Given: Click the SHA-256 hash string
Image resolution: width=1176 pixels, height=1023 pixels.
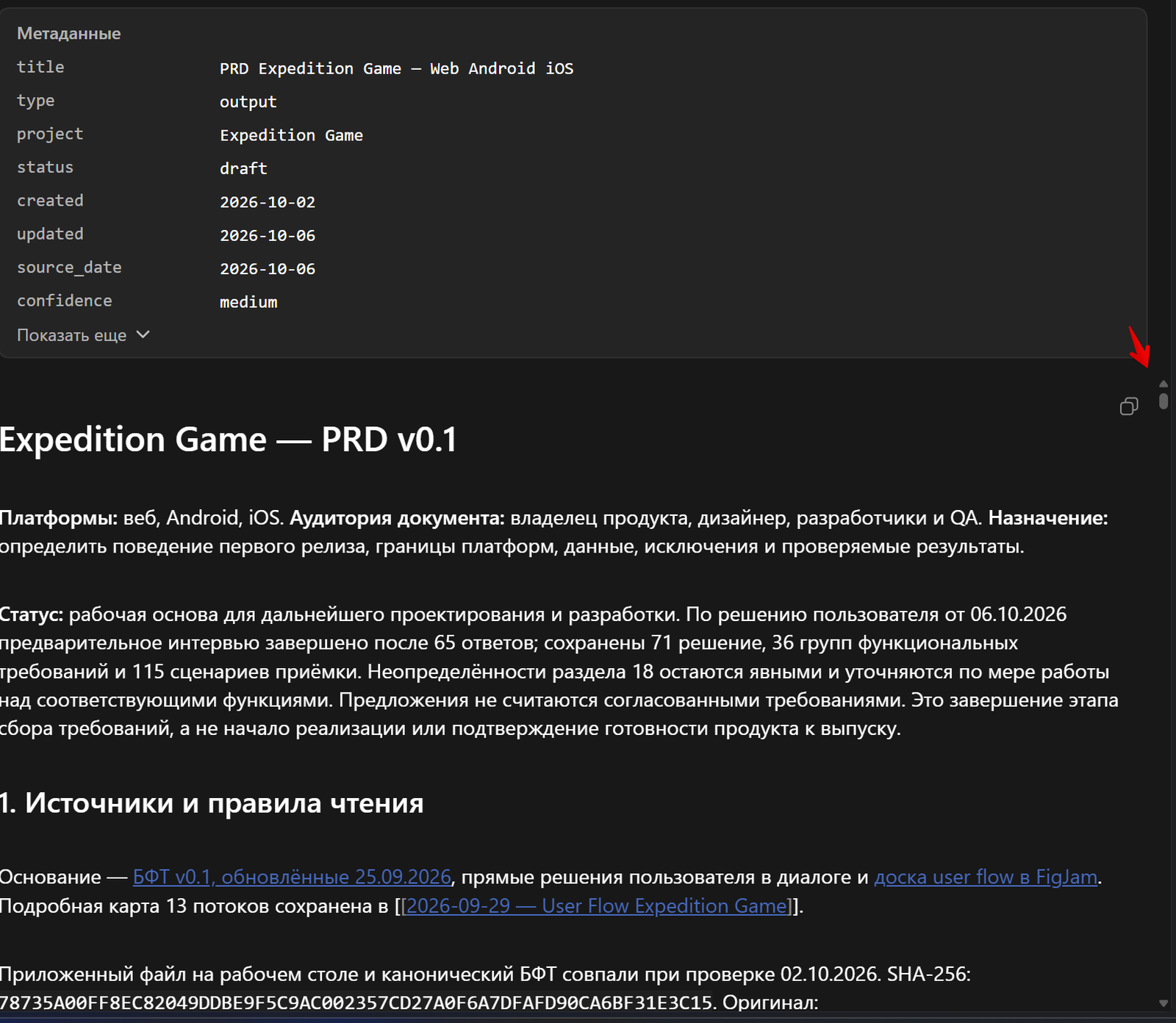Looking at the screenshot, I should [x=356, y=1002].
